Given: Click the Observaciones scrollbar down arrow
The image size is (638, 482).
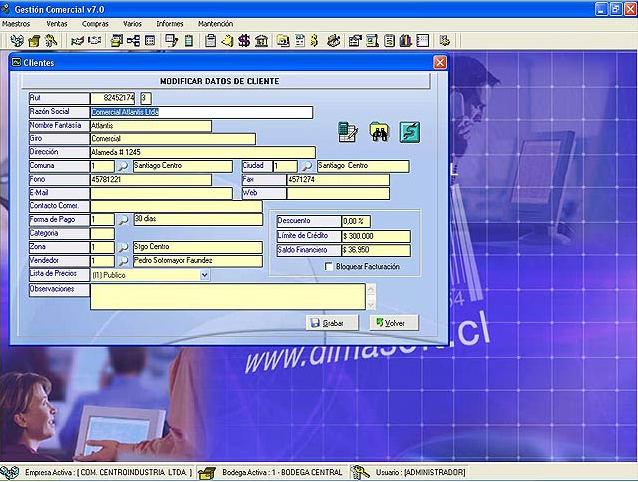Looking at the screenshot, I should tap(372, 303).
